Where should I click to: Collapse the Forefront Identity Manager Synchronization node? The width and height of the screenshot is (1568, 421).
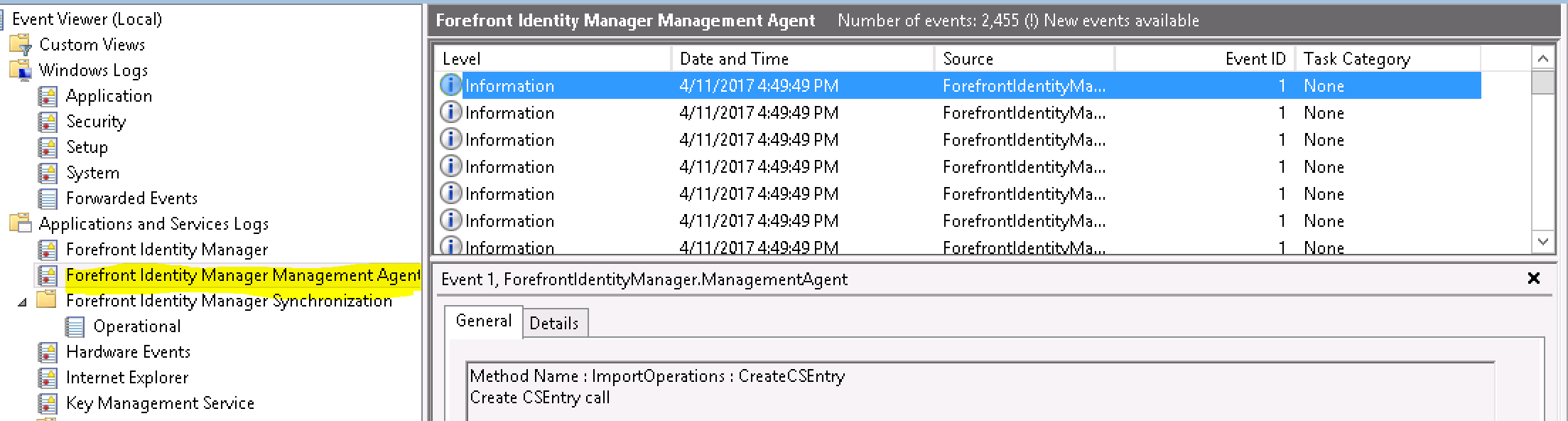[x=23, y=302]
